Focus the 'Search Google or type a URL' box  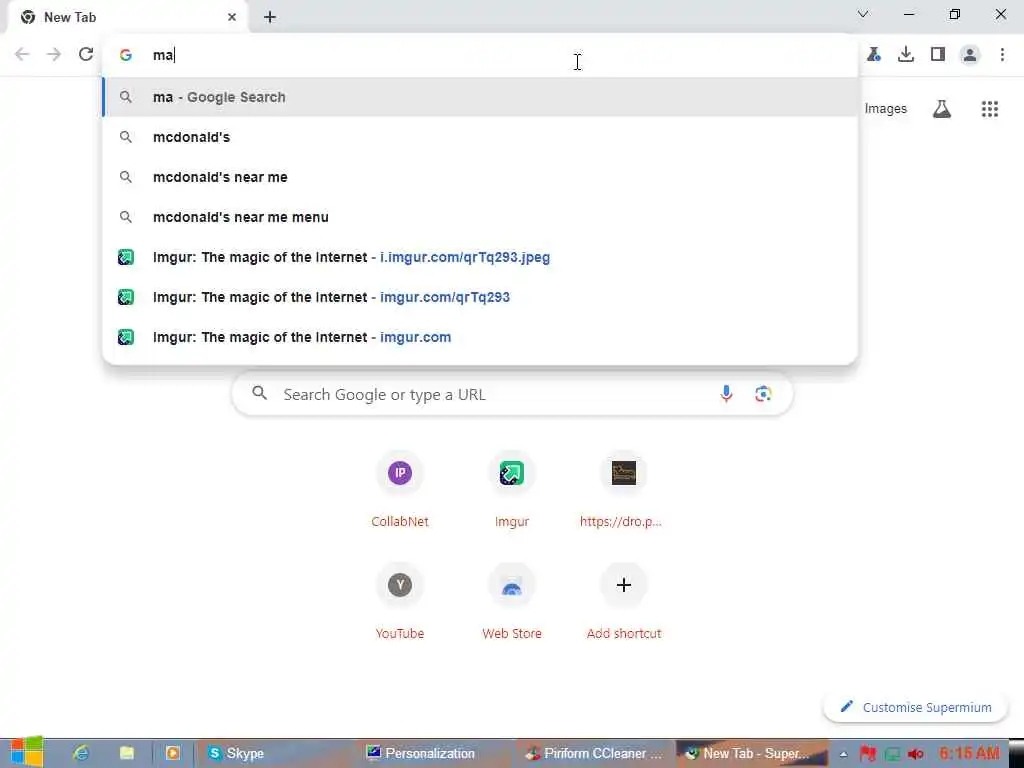[x=513, y=394]
